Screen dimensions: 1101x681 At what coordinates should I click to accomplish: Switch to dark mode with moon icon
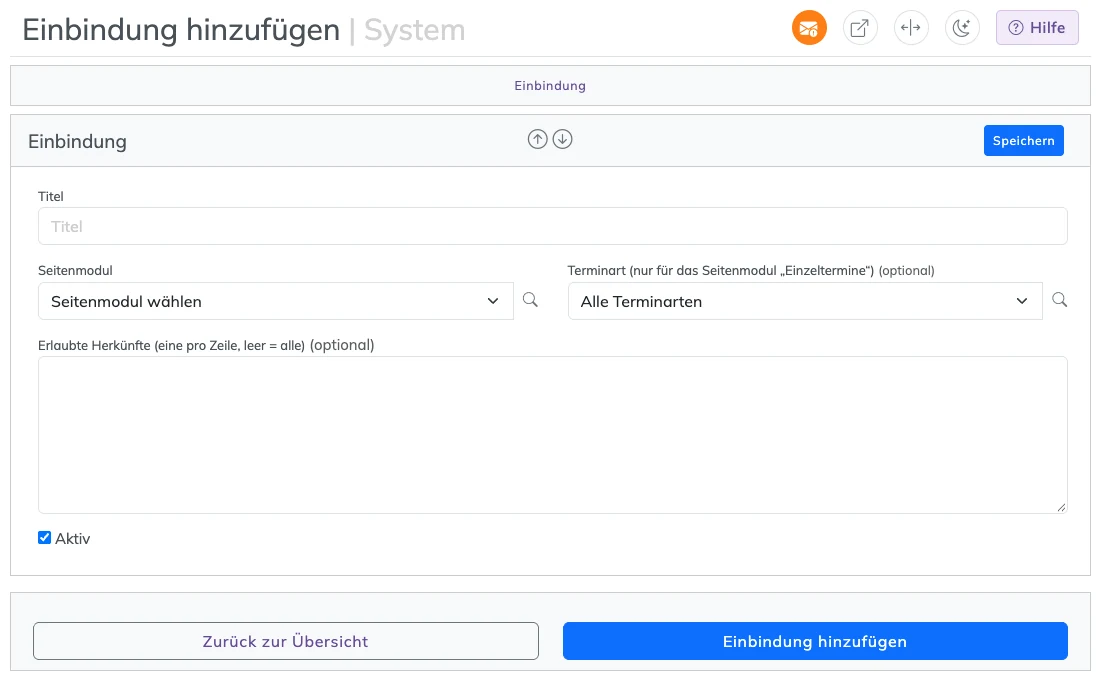click(x=961, y=28)
